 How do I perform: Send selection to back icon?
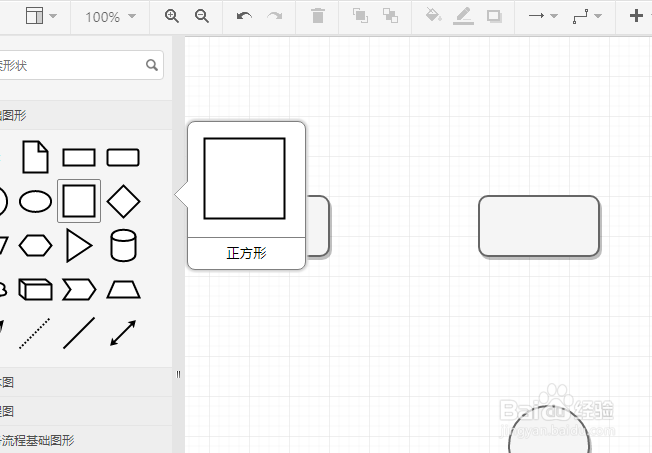point(390,16)
